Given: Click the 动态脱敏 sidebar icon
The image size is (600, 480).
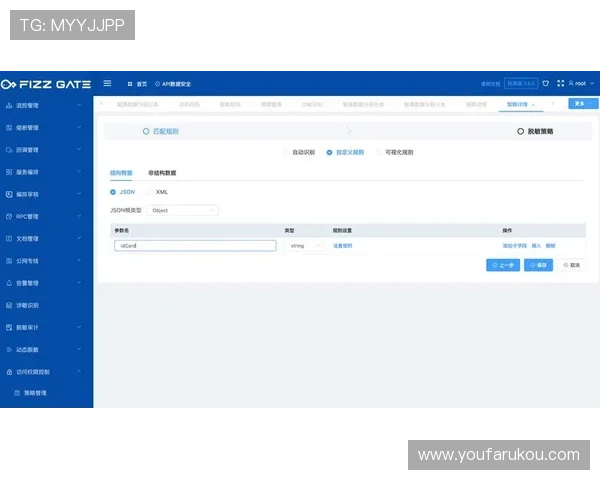Looking at the screenshot, I should tap(9, 349).
